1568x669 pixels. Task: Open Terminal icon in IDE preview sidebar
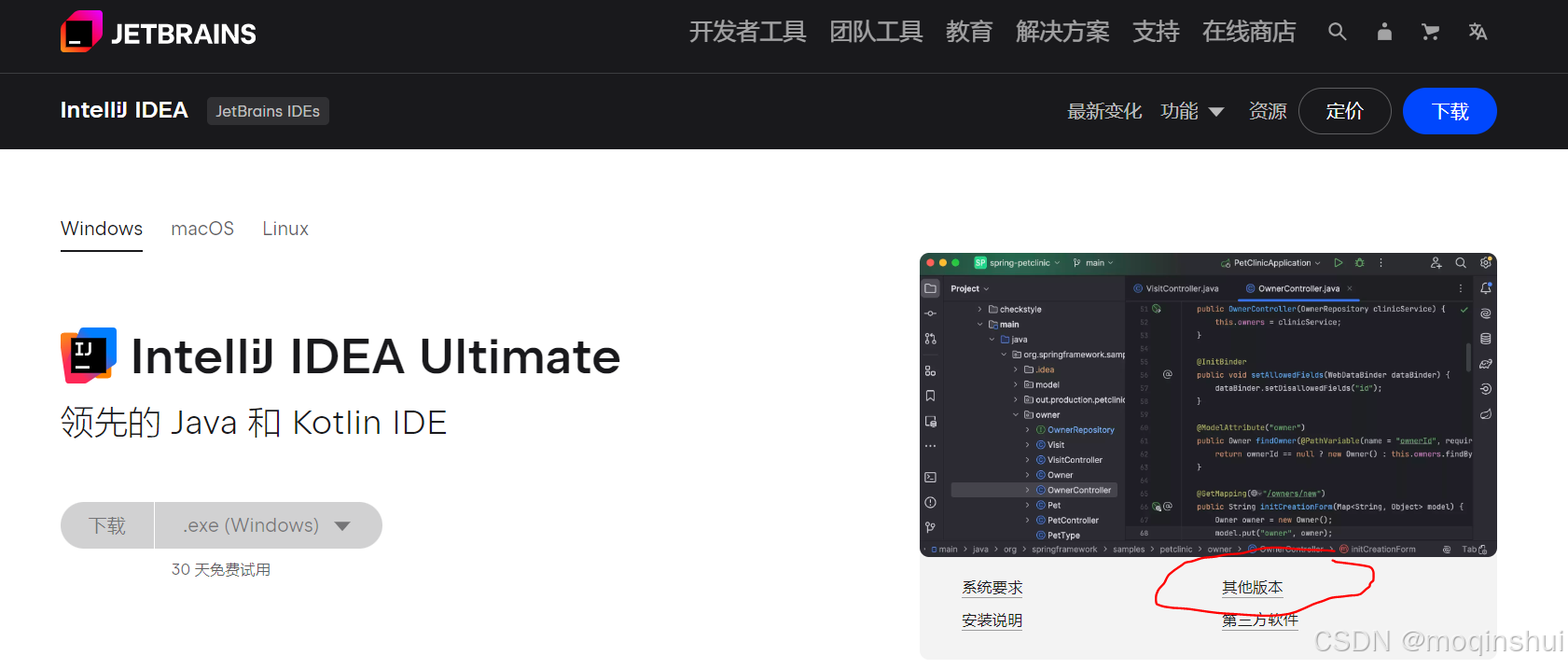point(930,477)
